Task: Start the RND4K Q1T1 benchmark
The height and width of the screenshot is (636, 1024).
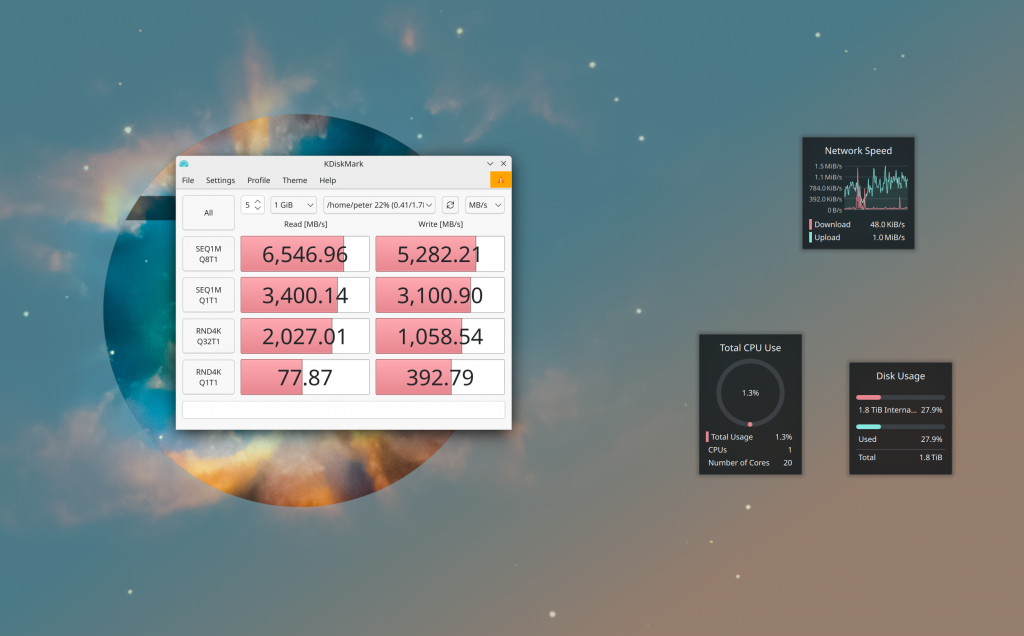Action: click(208, 377)
